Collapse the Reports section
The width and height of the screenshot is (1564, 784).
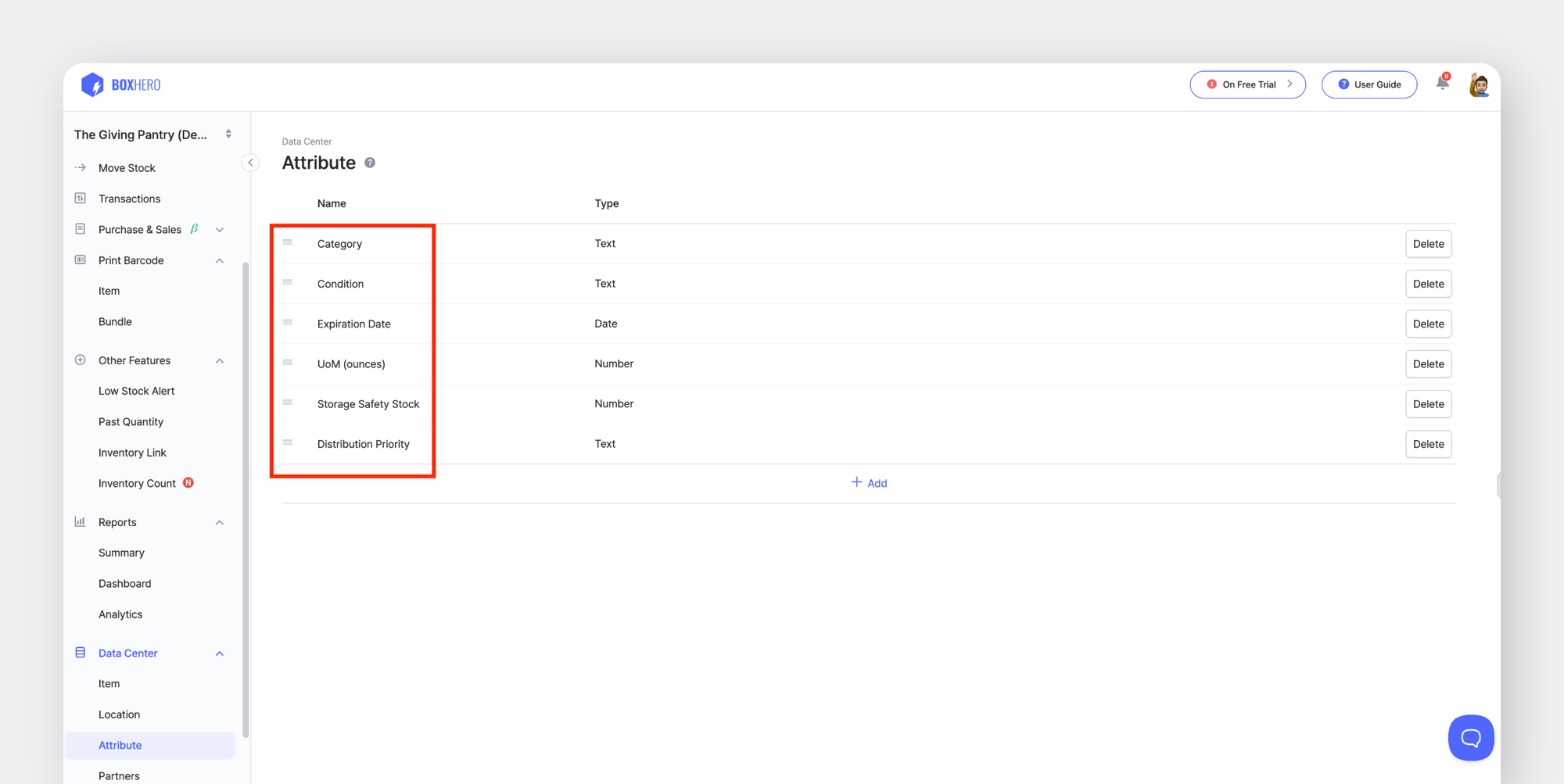point(219,521)
